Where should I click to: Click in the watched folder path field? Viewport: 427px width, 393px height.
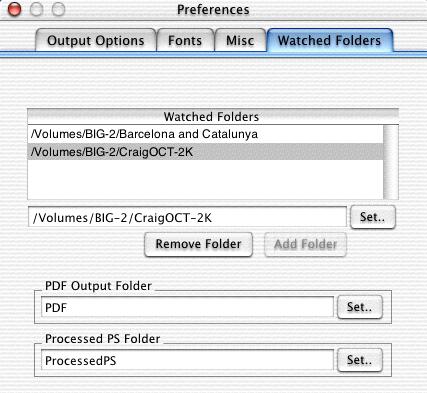click(x=187, y=217)
